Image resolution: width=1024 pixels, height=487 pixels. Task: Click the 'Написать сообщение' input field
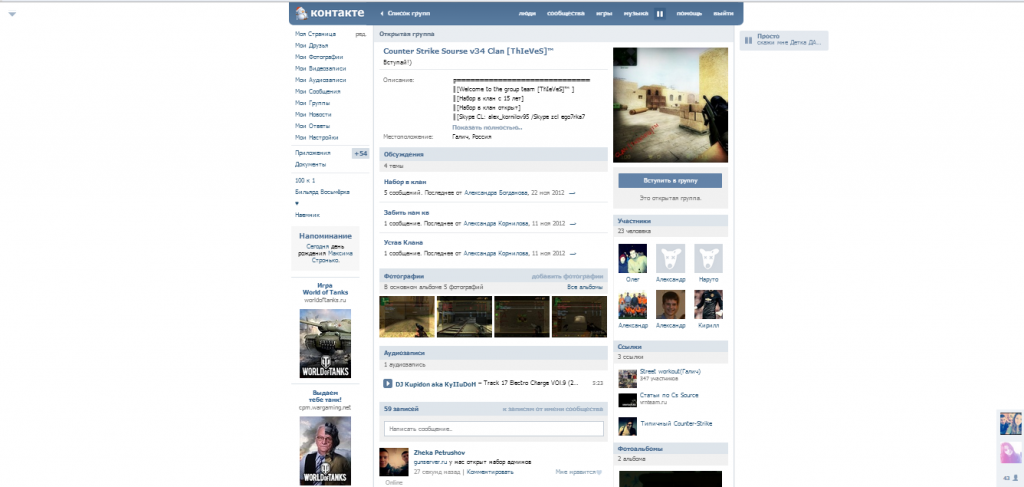tap(494, 429)
